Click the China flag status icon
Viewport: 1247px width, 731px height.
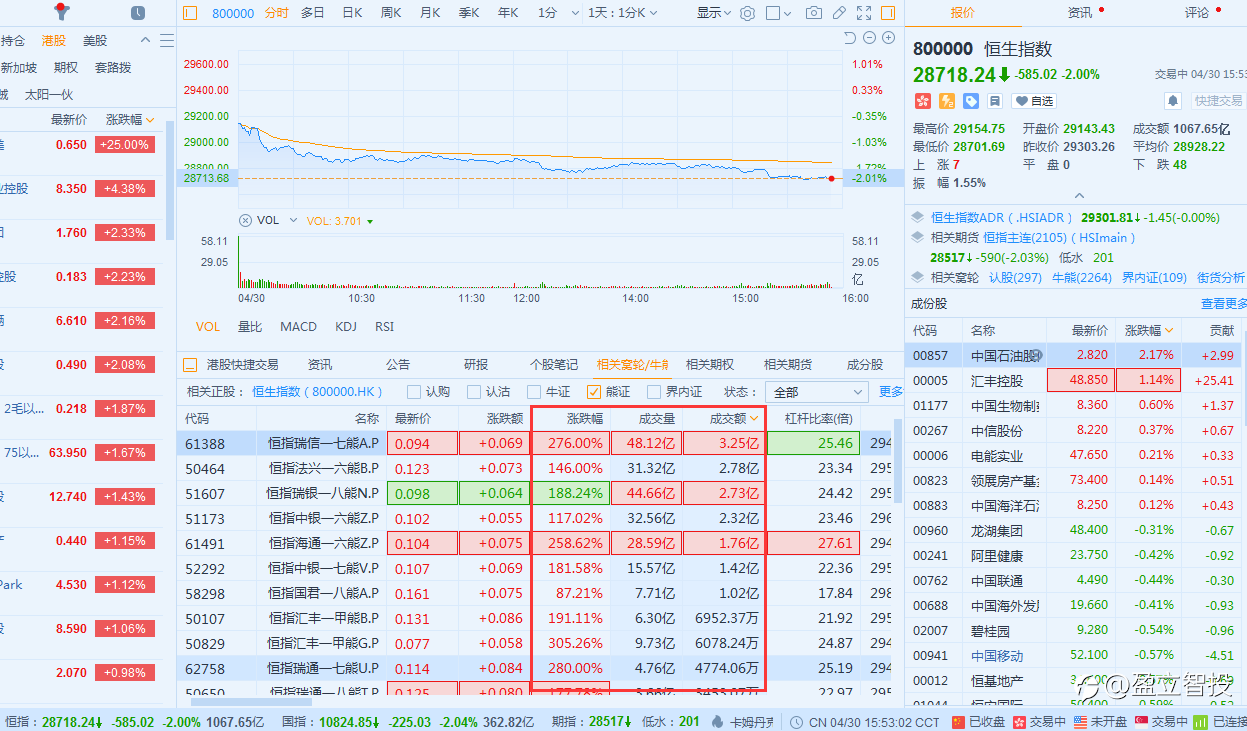958,722
